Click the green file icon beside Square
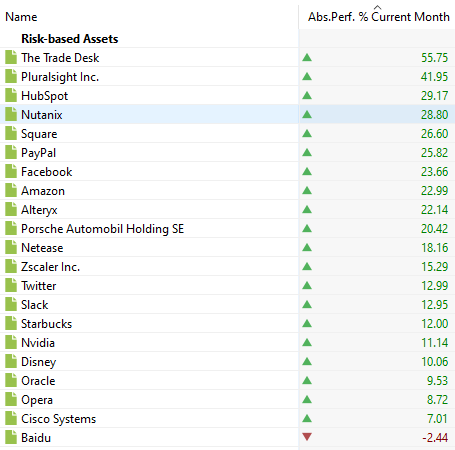 point(11,133)
